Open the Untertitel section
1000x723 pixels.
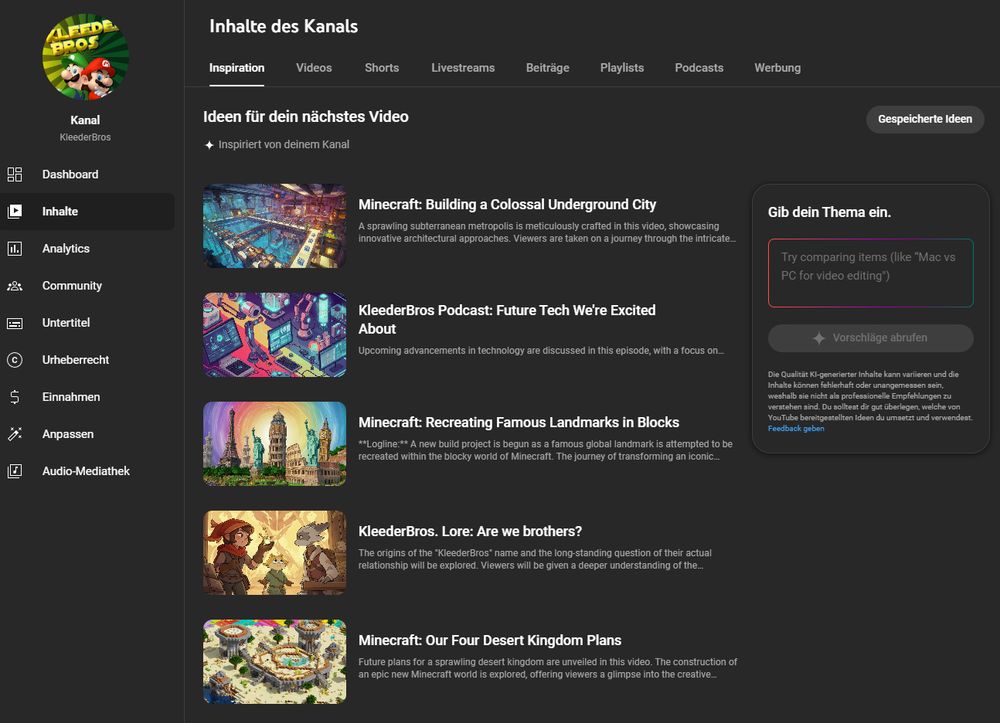(x=87, y=323)
